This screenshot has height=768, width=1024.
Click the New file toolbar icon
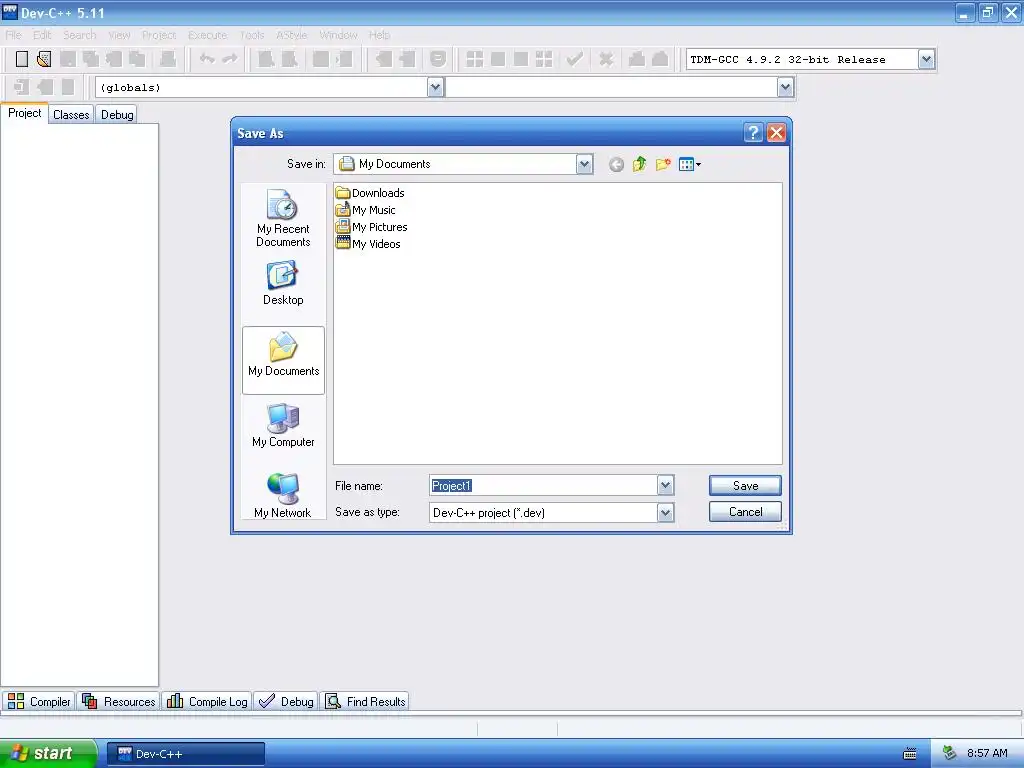22,59
